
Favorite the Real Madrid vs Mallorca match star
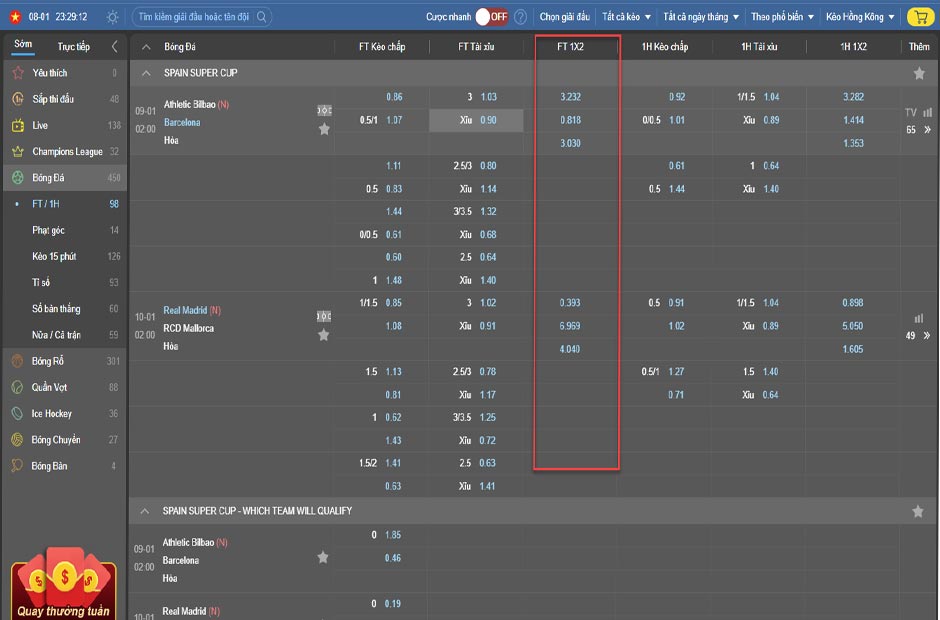(324, 335)
